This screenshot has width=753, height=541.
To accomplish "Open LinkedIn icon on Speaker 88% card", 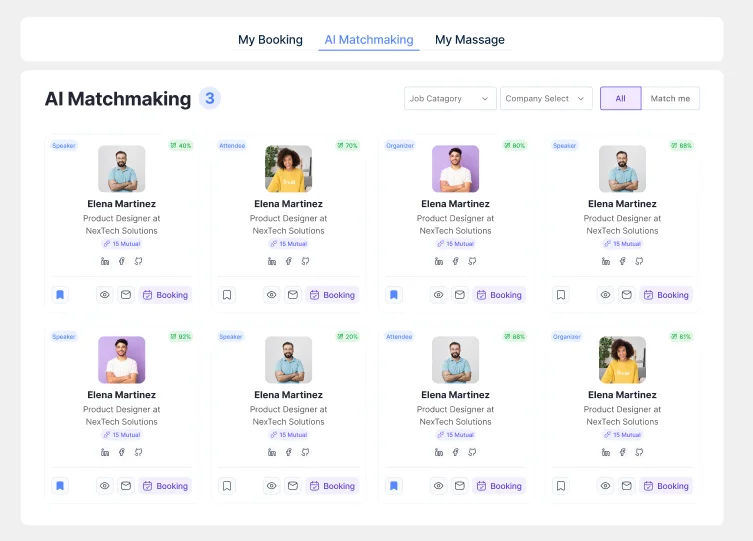I will (x=606, y=261).
